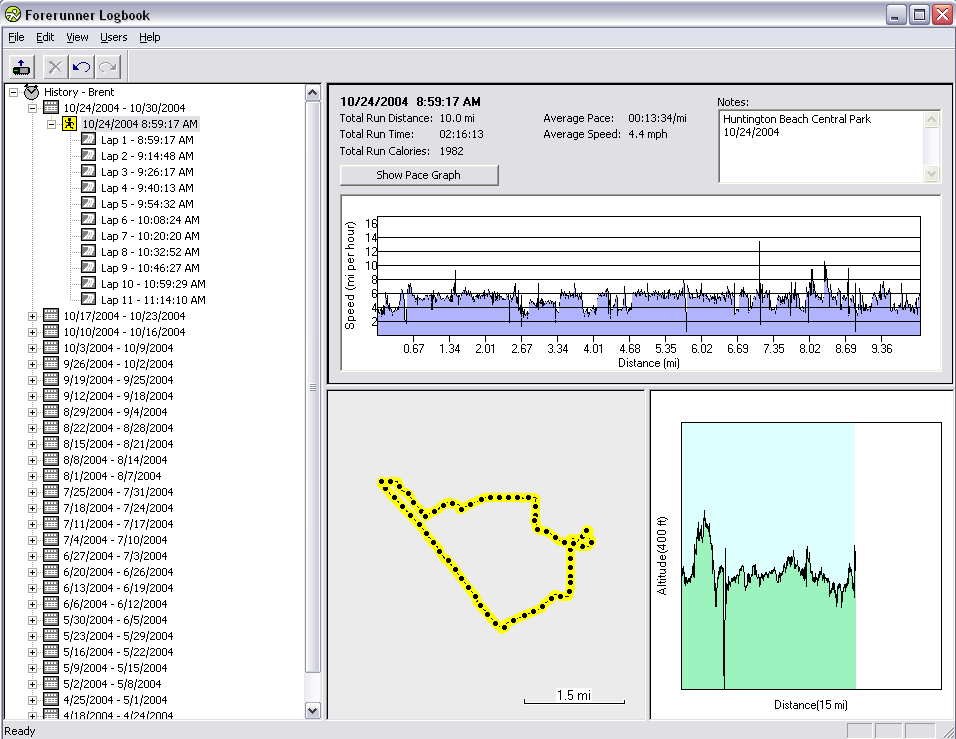Click the lap icon beside Lap 5 - 9:54:32 AM
Screen dimensions: 956x739
(88, 204)
